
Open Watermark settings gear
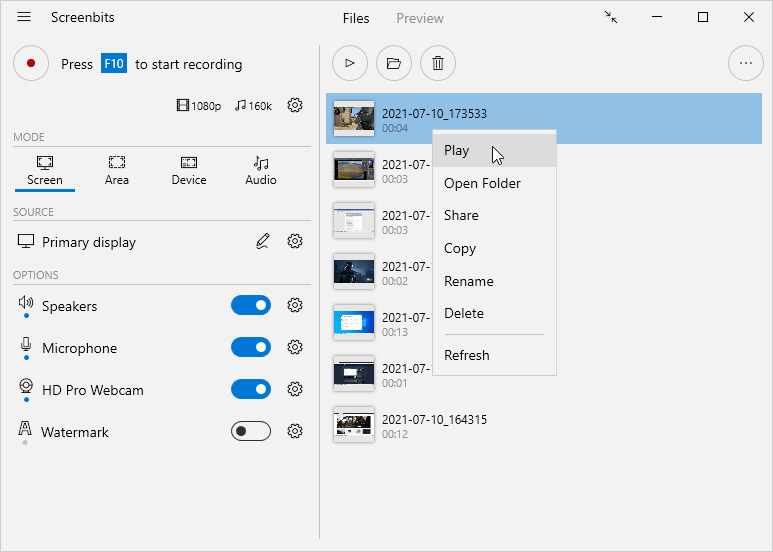point(295,431)
